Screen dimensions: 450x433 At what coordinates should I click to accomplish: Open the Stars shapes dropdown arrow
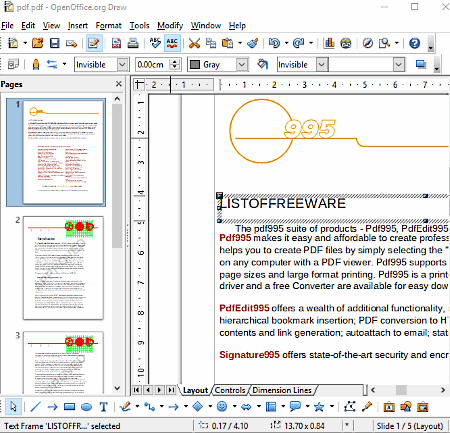click(x=332, y=406)
